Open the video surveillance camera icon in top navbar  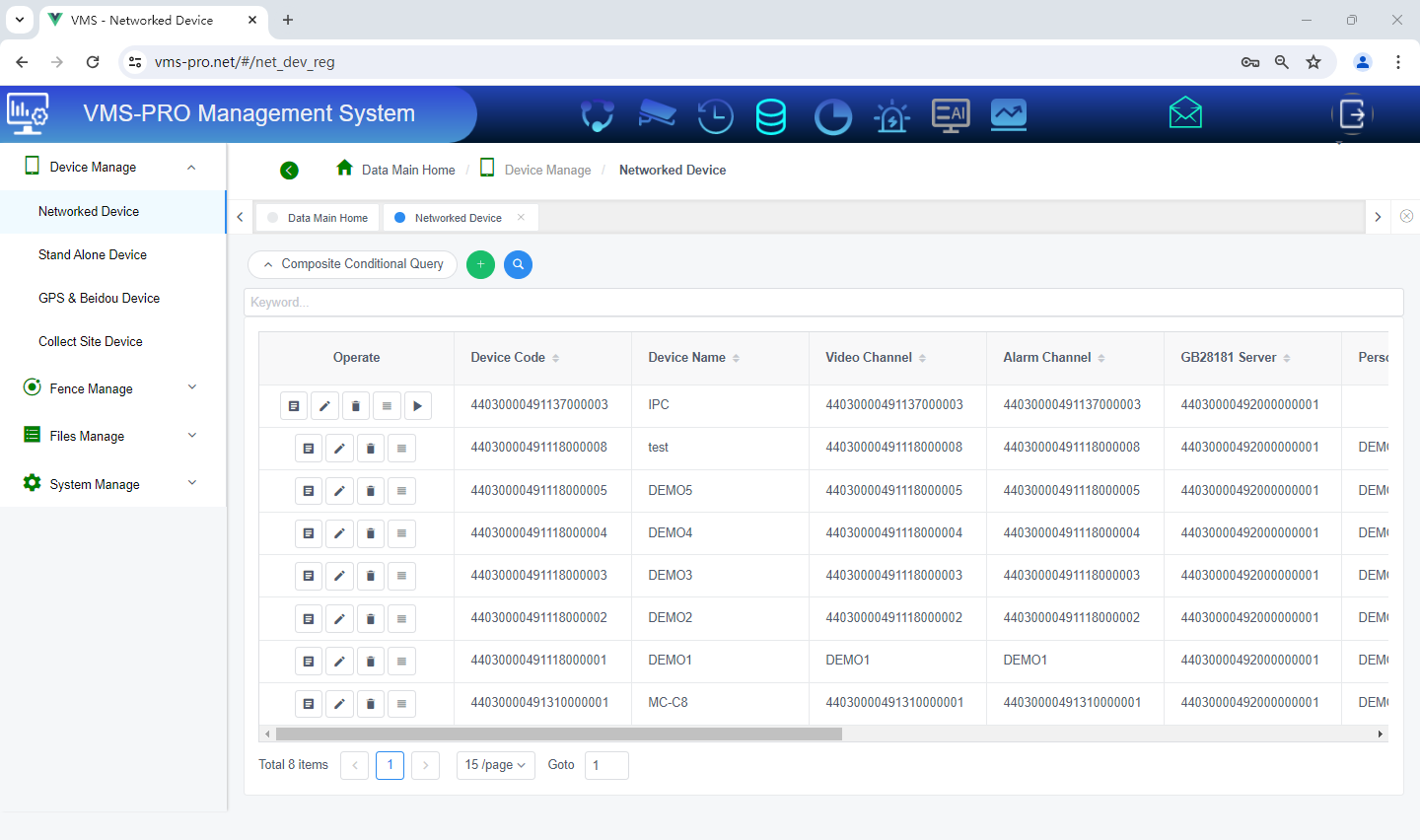click(x=657, y=114)
